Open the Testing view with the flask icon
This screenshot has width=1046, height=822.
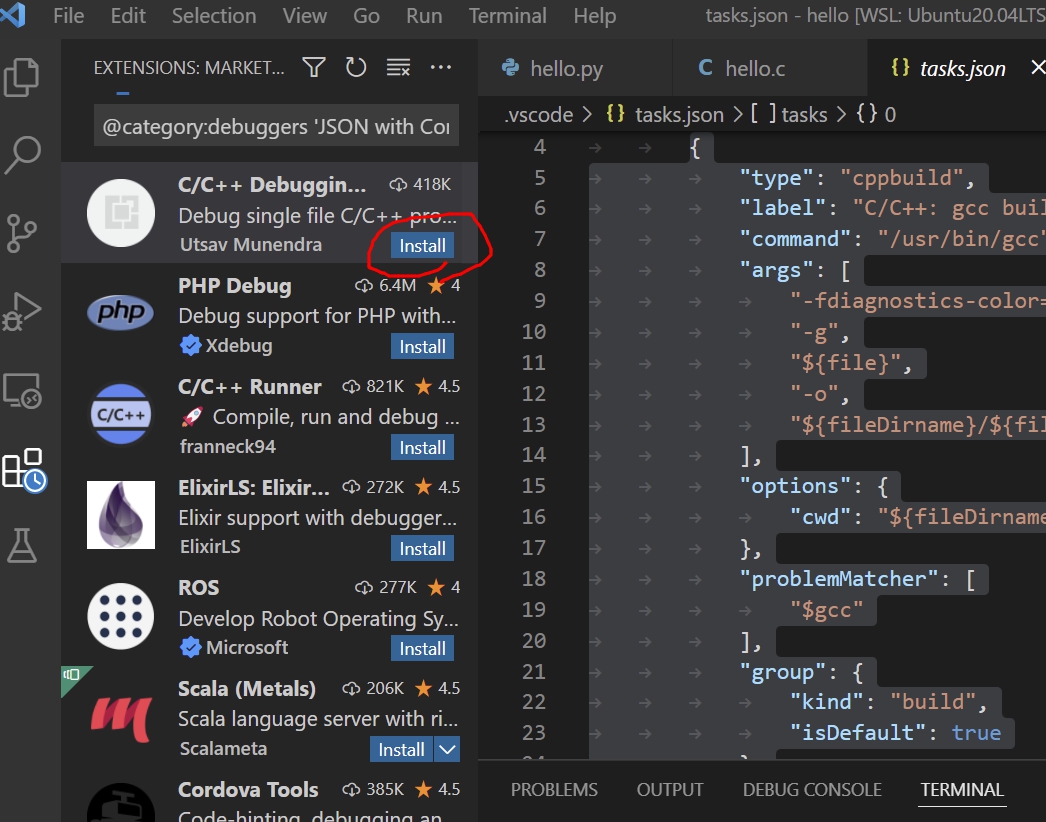(22, 546)
